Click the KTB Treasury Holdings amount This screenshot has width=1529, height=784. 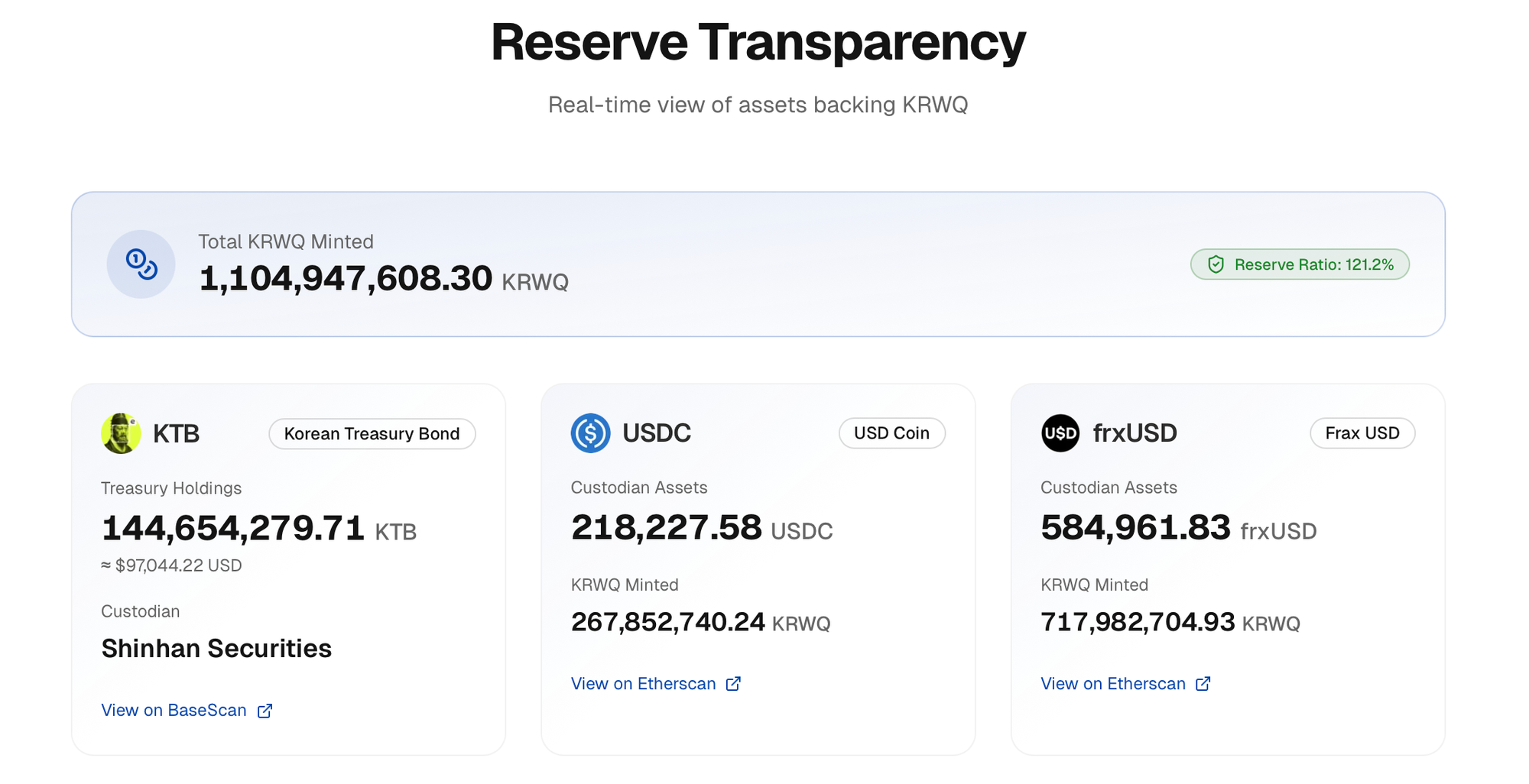233,528
